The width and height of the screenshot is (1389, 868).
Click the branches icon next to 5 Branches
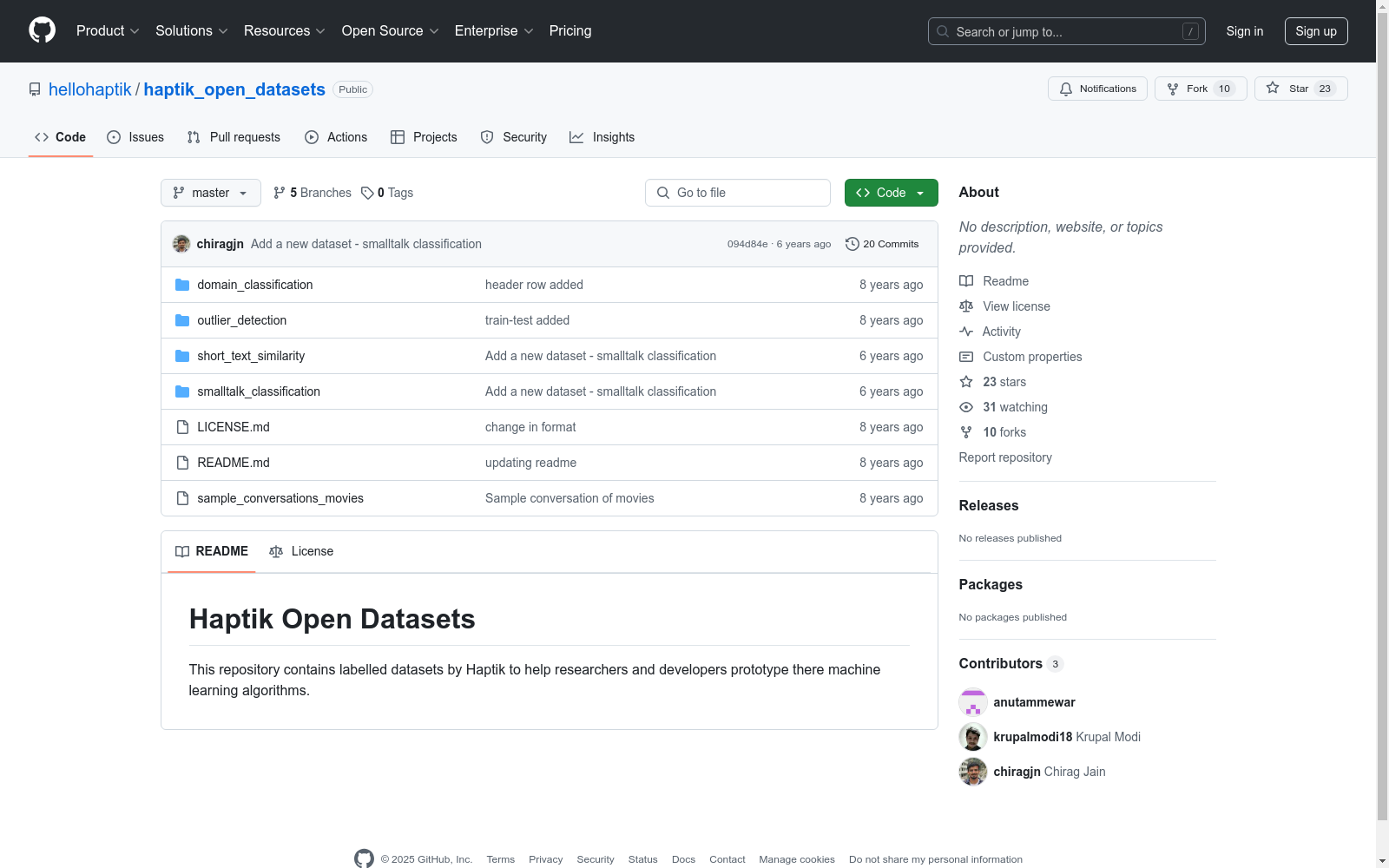pyautogui.click(x=280, y=193)
